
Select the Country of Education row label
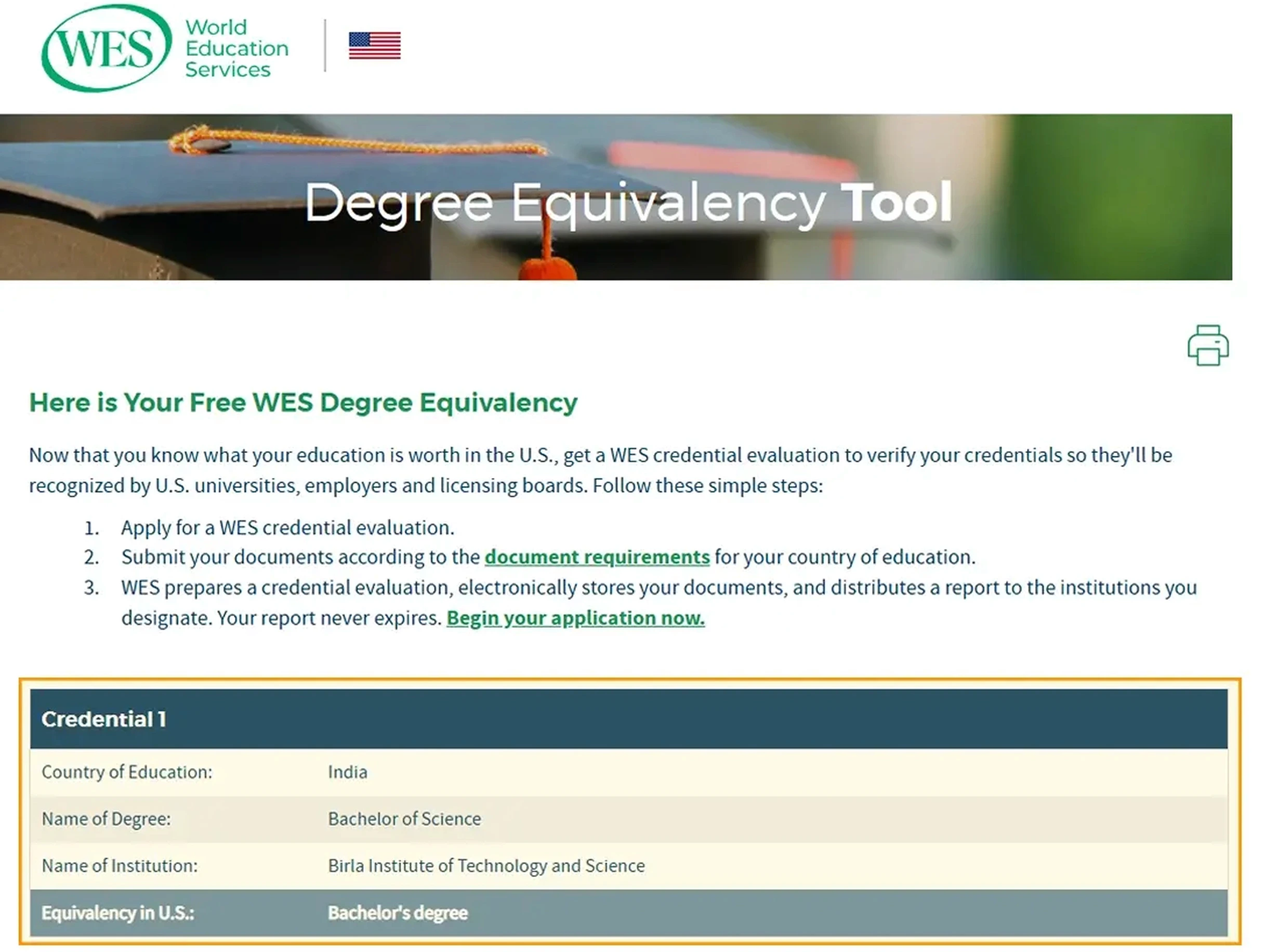coord(127,773)
